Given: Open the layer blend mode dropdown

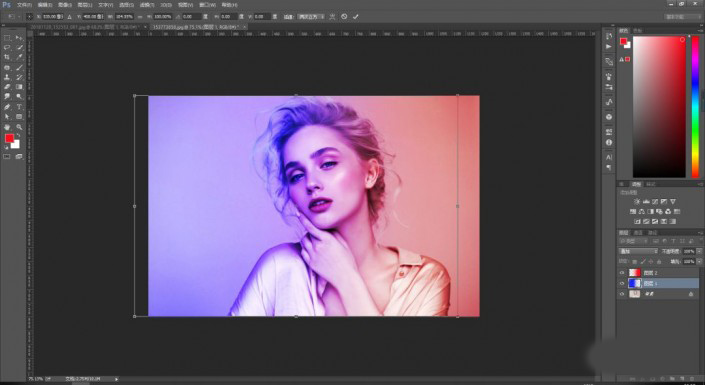Looking at the screenshot, I should (638, 251).
